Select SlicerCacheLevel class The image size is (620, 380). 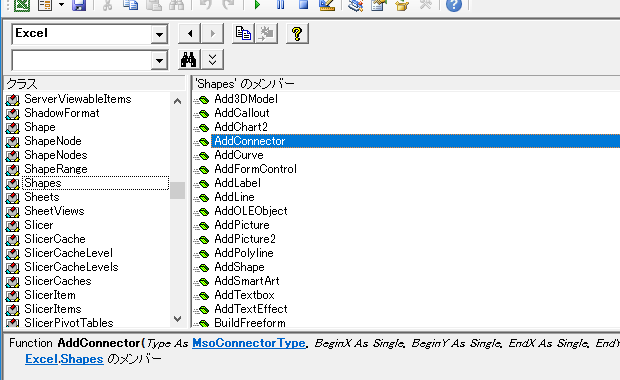pyautogui.click(x=68, y=253)
